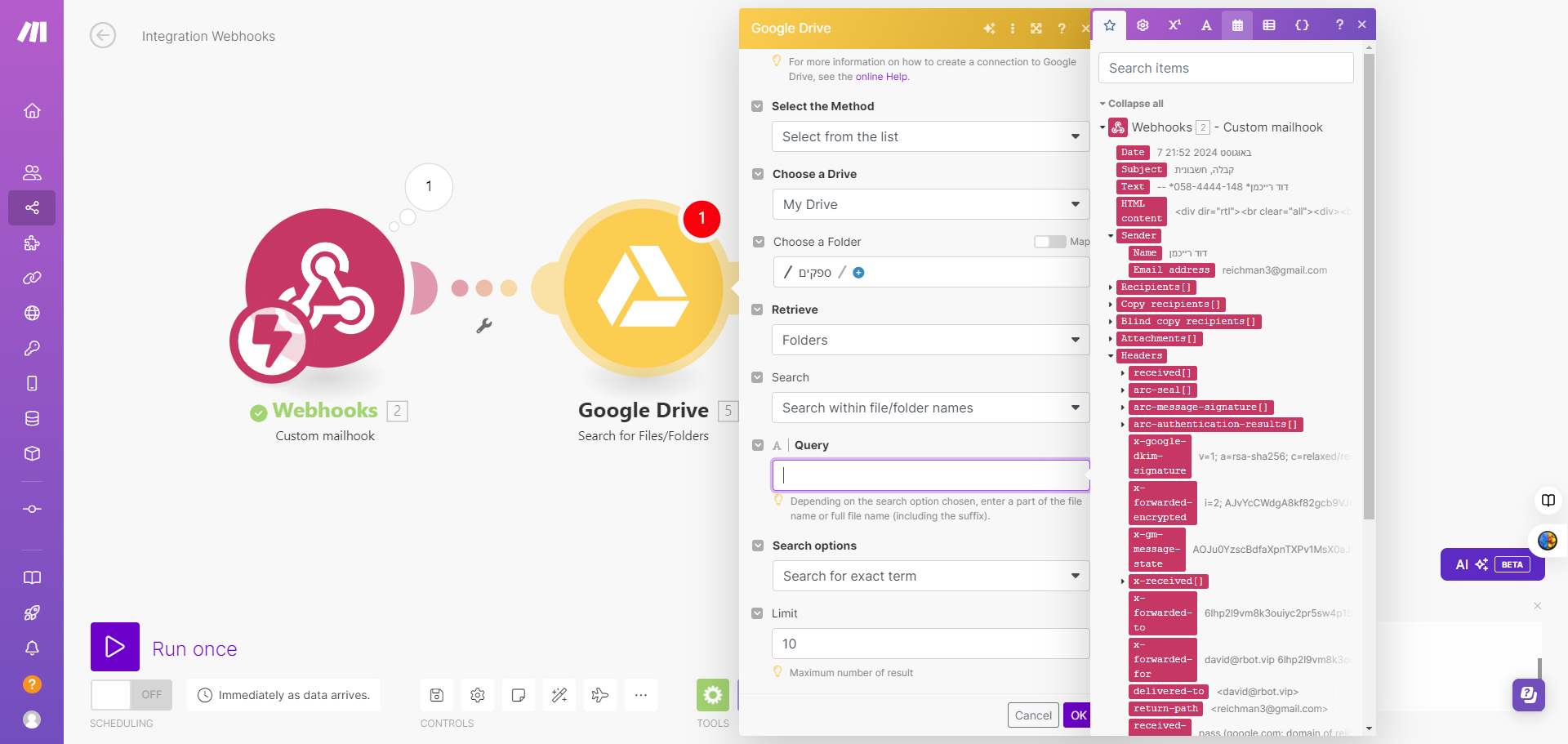Click the Google Drive module circle

[x=644, y=287]
